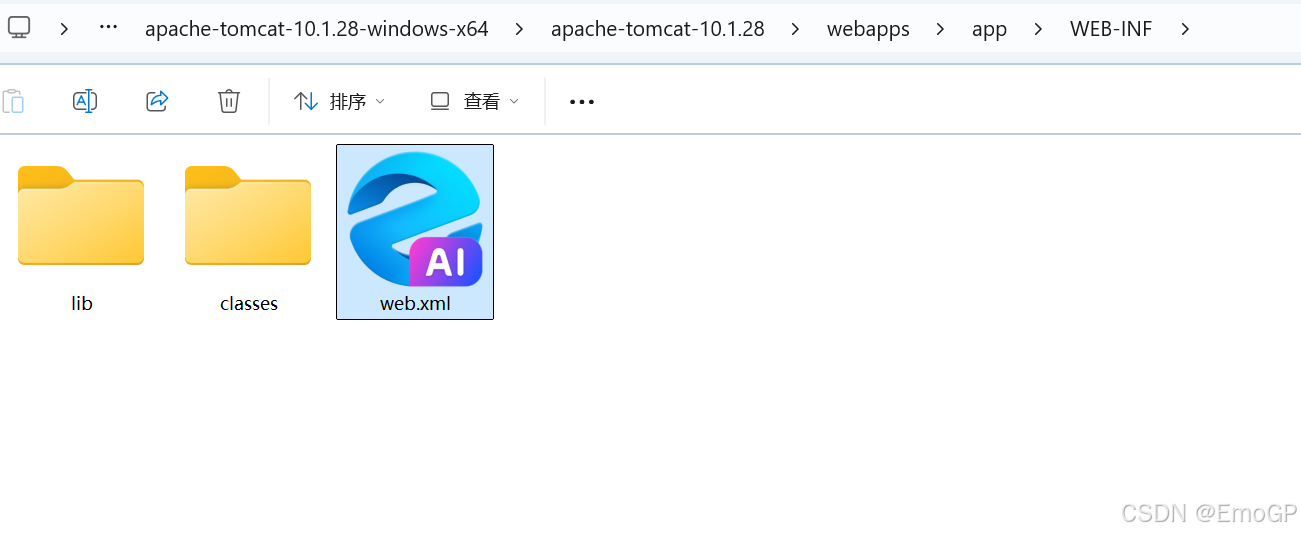Click the web.xml file name label
This screenshot has width=1301, height=535.
tap(415, 303)
